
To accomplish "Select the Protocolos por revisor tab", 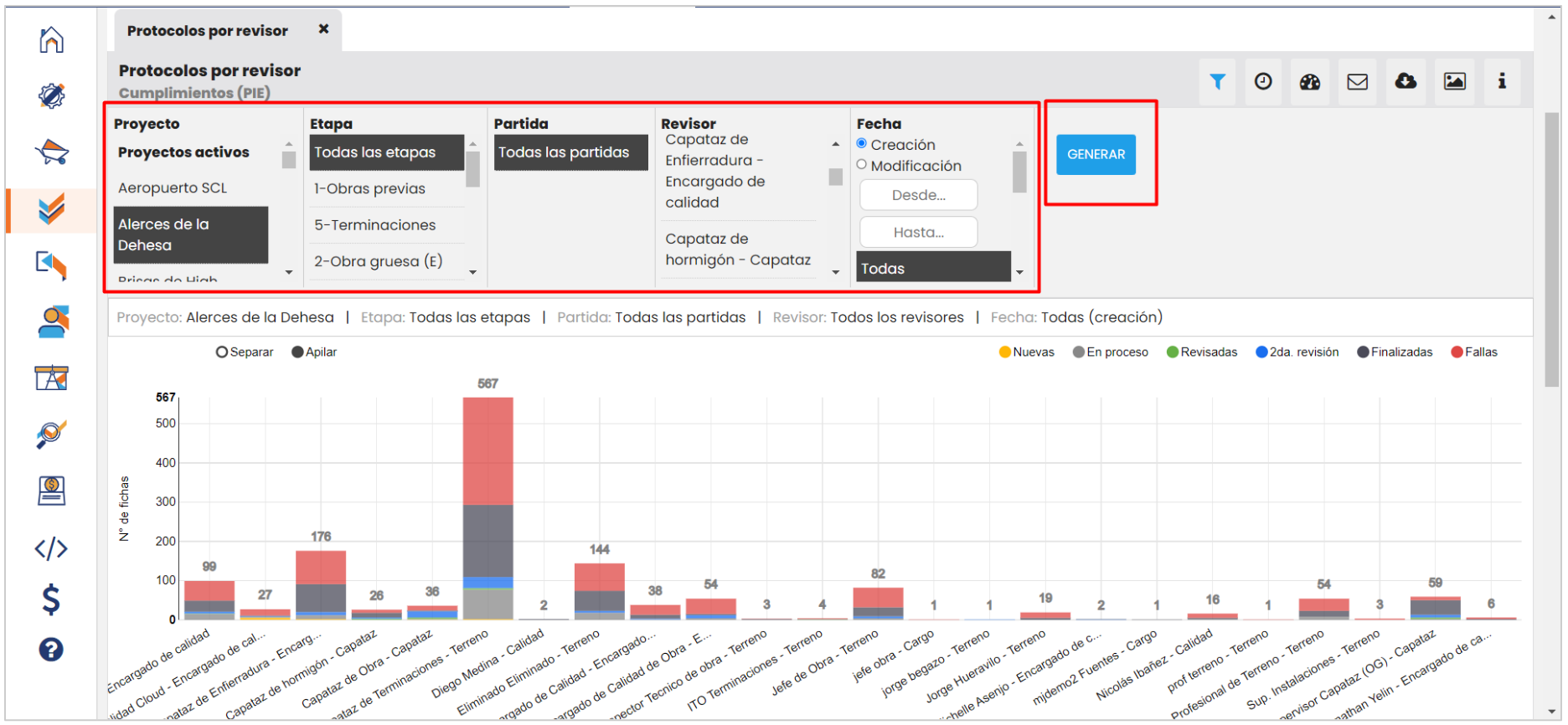I will (208, 31).
